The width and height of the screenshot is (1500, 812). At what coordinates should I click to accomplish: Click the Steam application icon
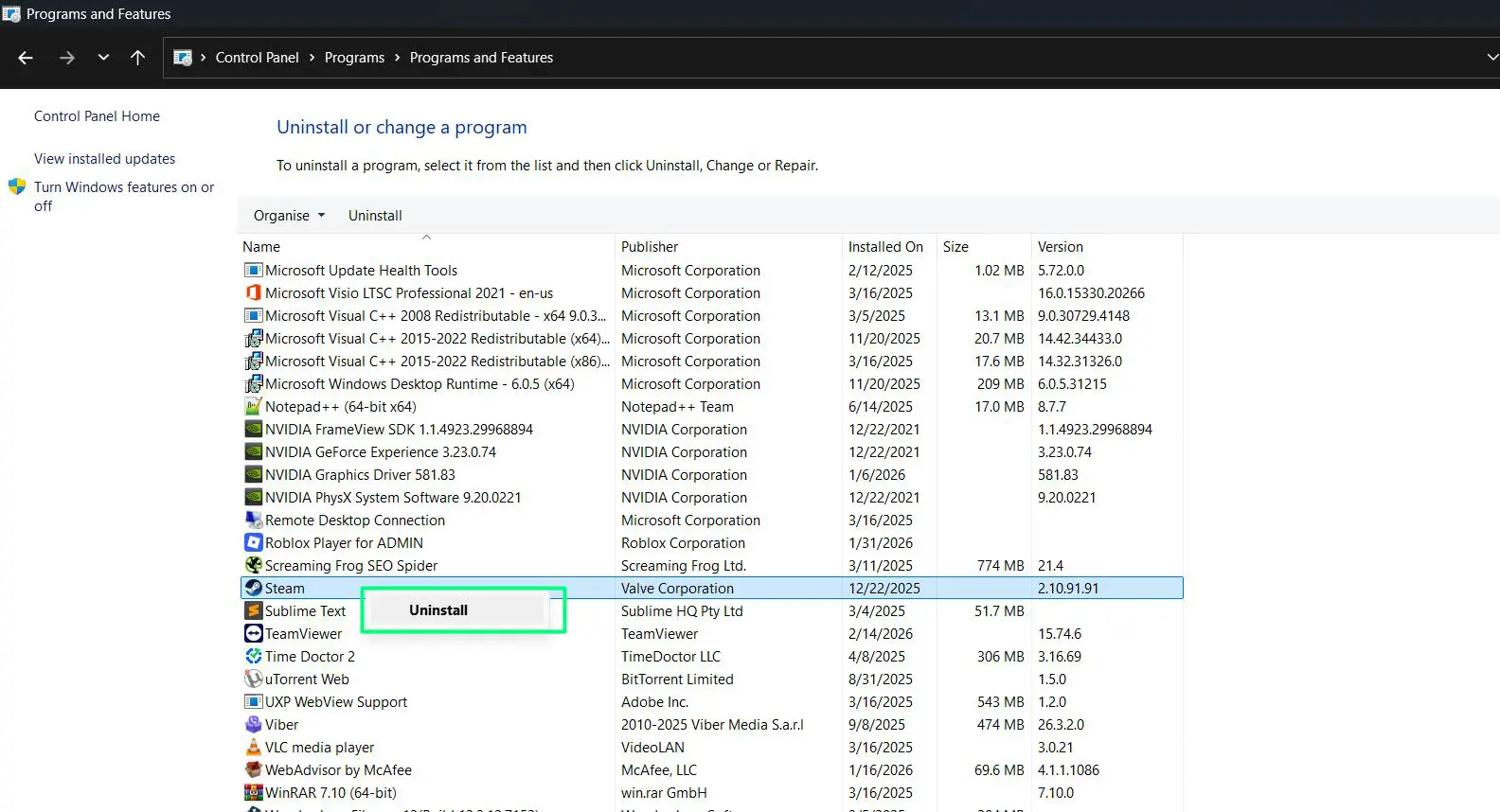coord(254,588)
